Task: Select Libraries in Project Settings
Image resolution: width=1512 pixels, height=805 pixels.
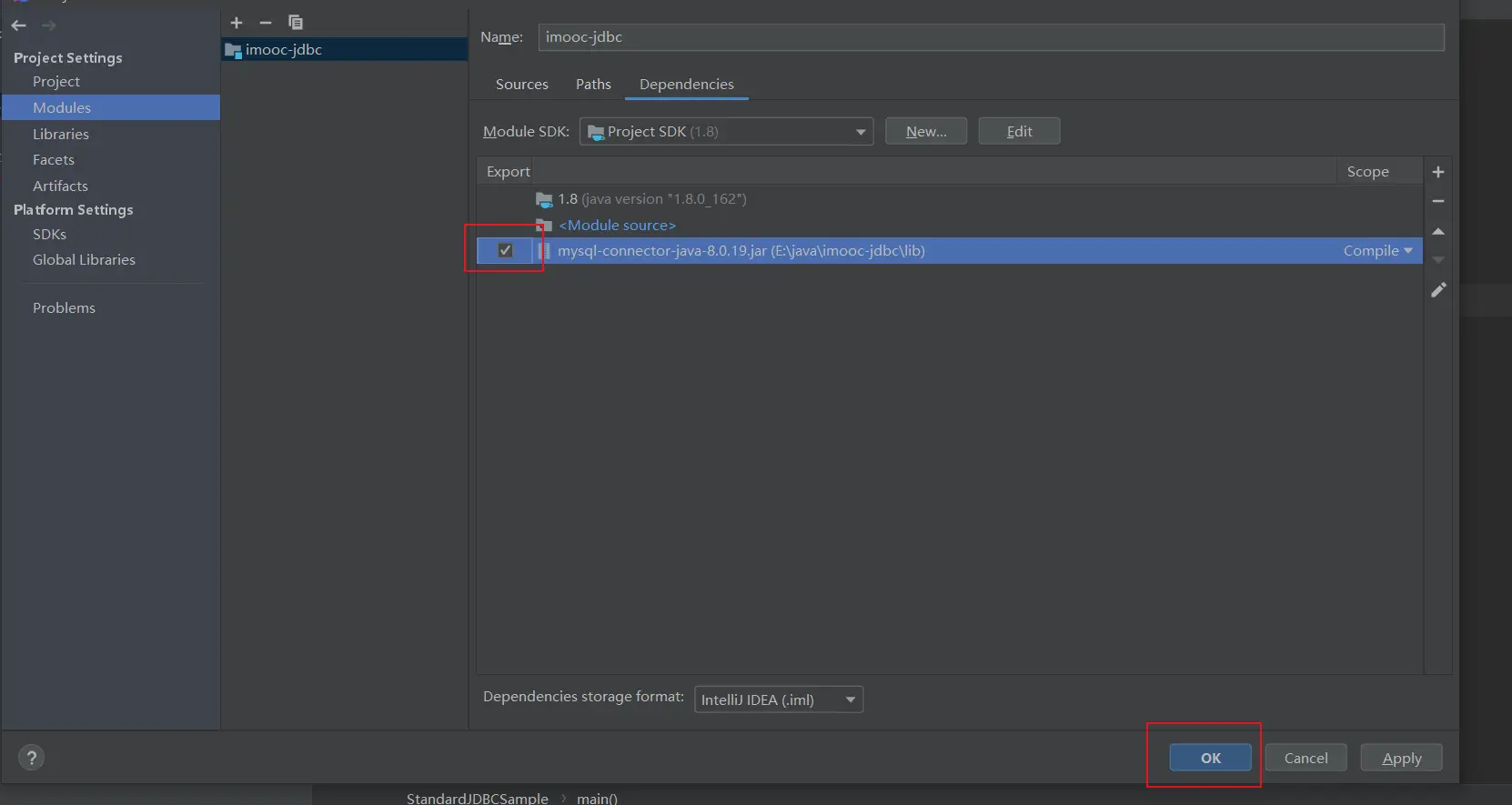Action: tap(61, 134)
